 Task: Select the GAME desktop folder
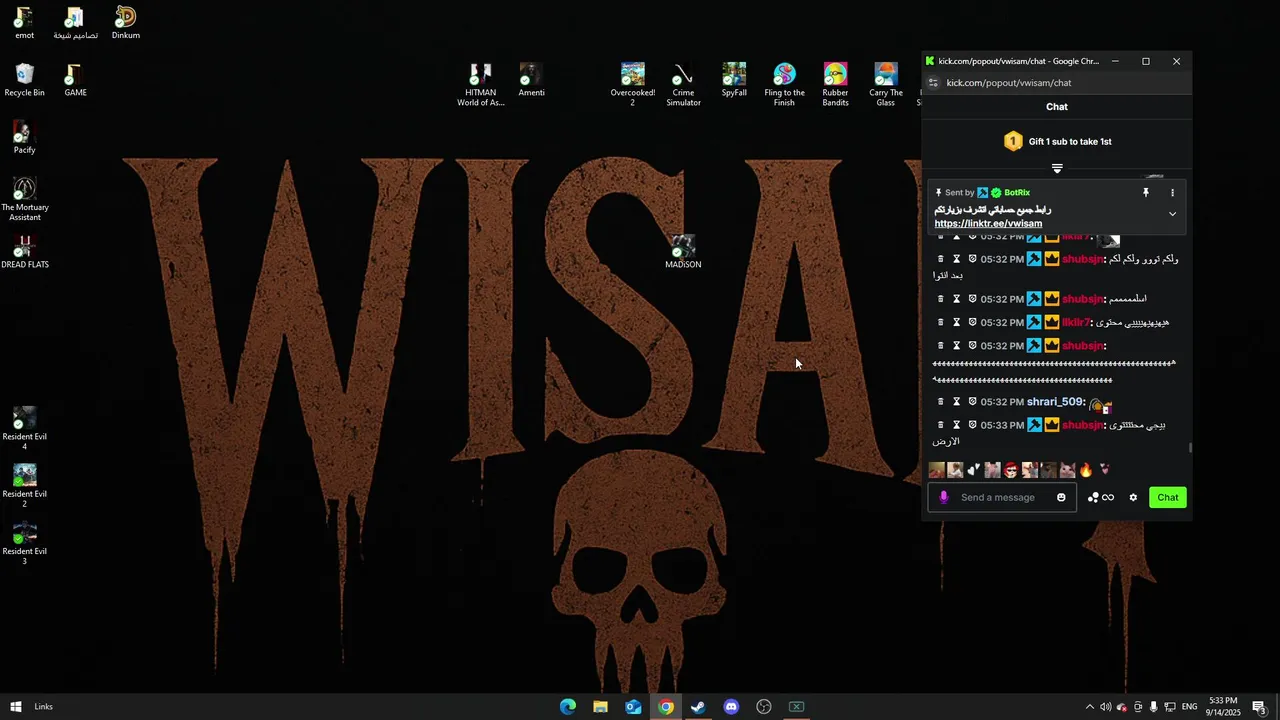(x=75, y=80)
